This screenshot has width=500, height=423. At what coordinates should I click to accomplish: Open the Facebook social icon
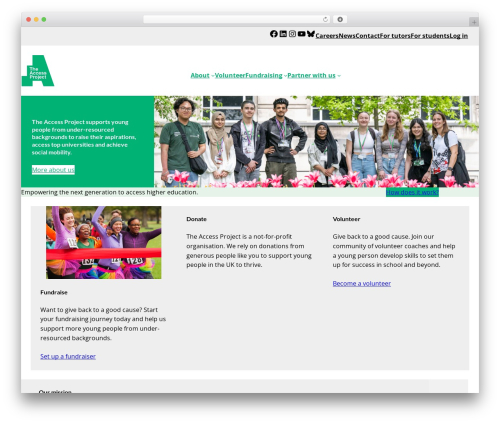coord(274,34)
